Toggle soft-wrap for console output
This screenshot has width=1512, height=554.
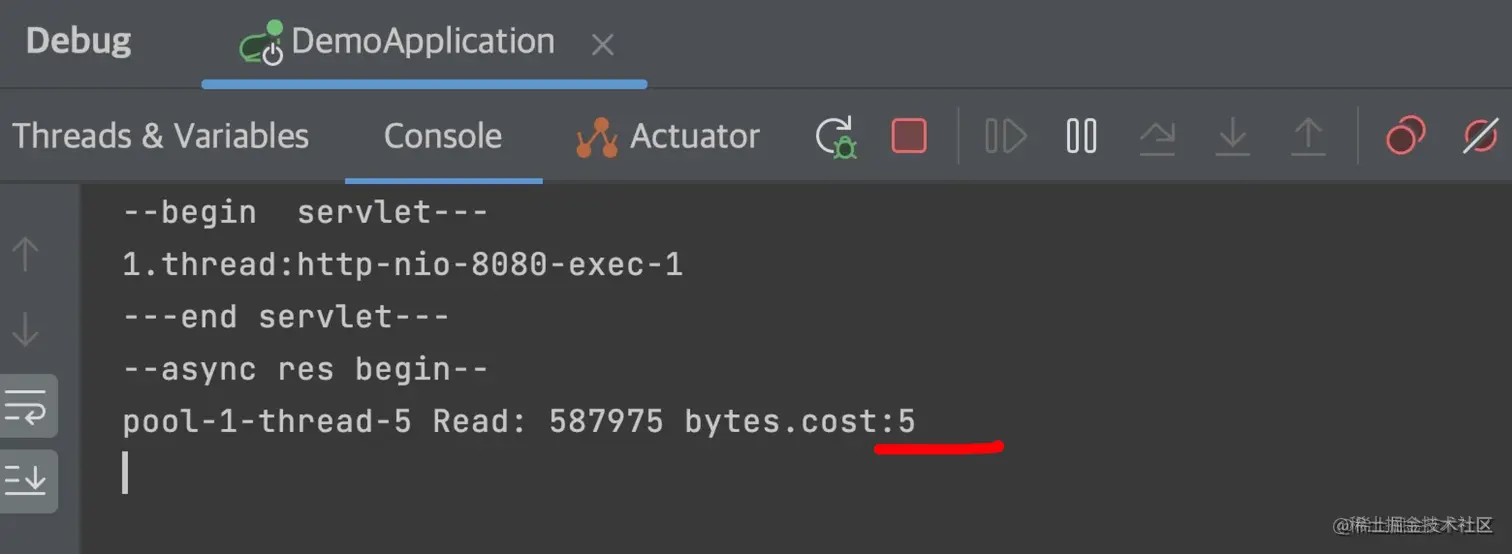pyautogui.click(x=27, y=406)
